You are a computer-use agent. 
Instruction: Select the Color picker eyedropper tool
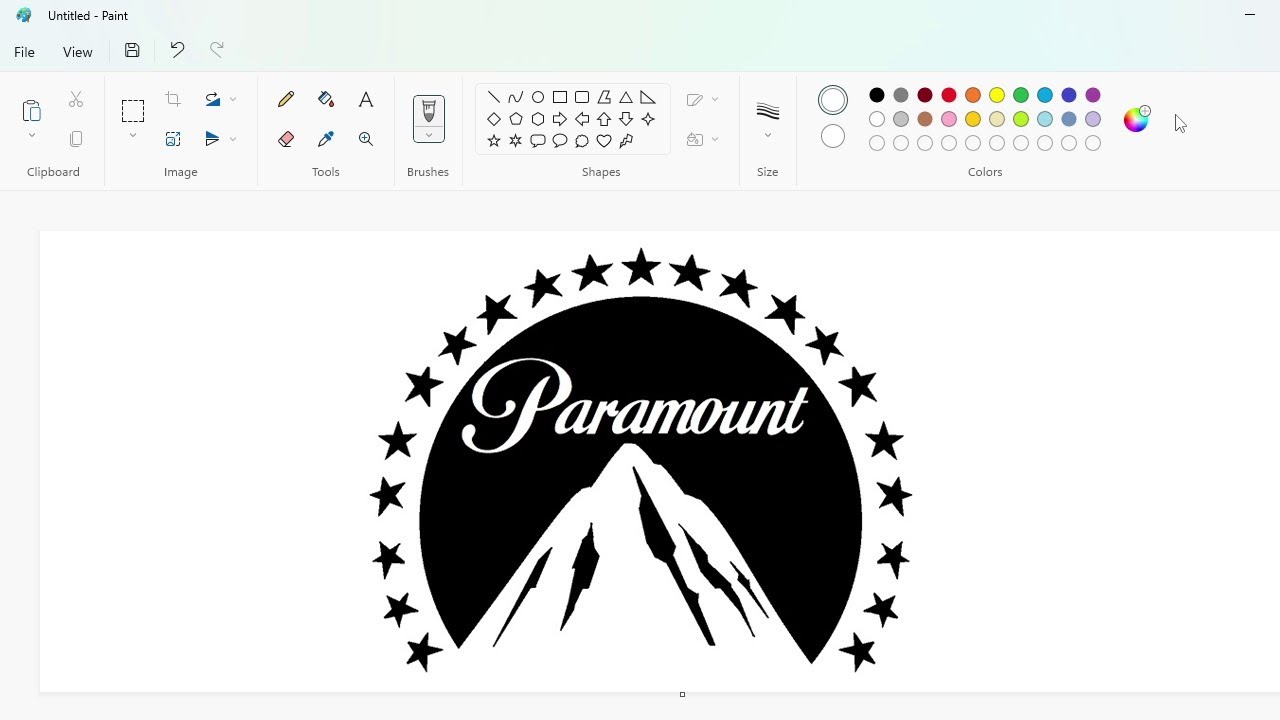[x=326, y=139]
